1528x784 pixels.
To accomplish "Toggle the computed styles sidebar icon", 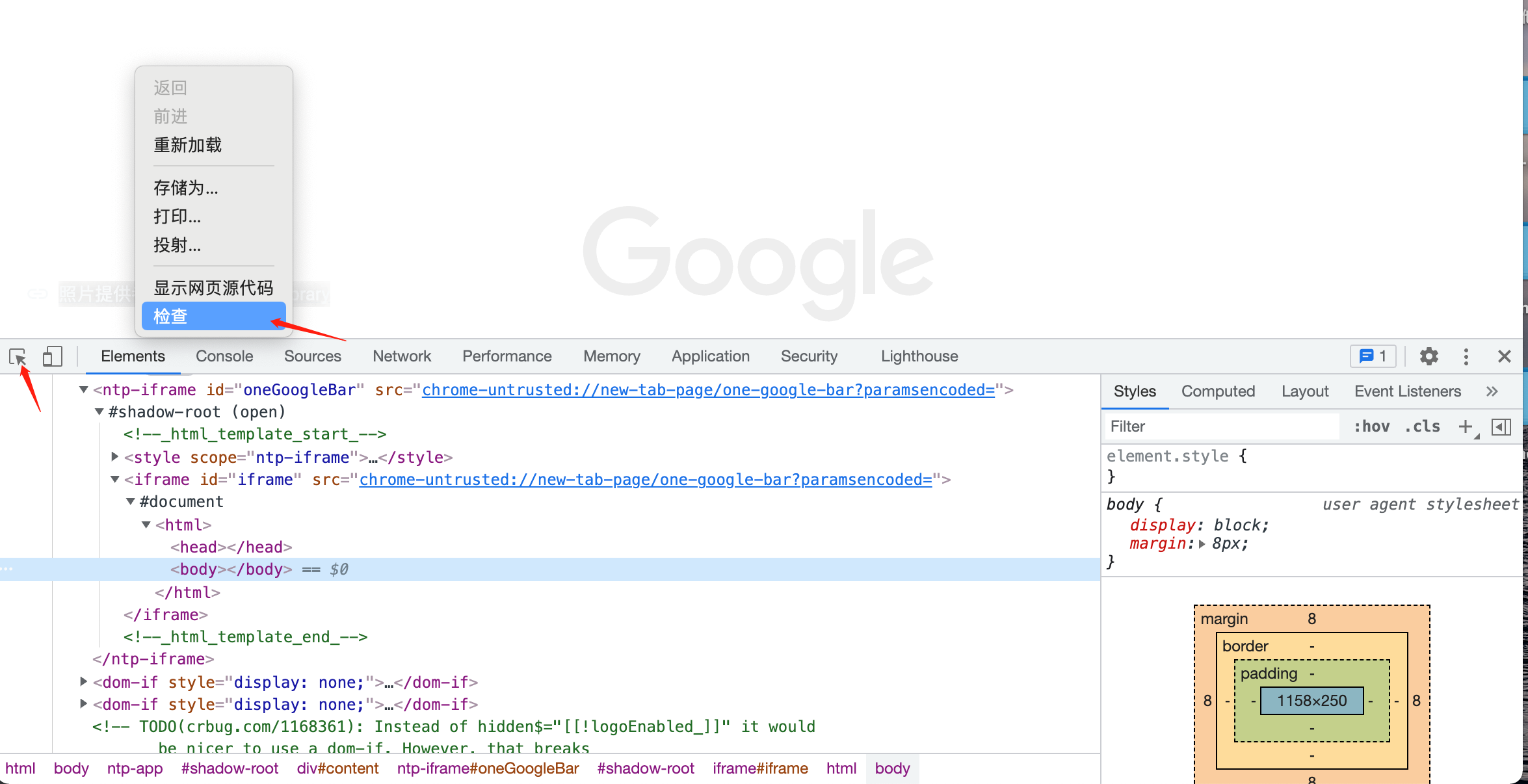I will [x=1501, y=426].
